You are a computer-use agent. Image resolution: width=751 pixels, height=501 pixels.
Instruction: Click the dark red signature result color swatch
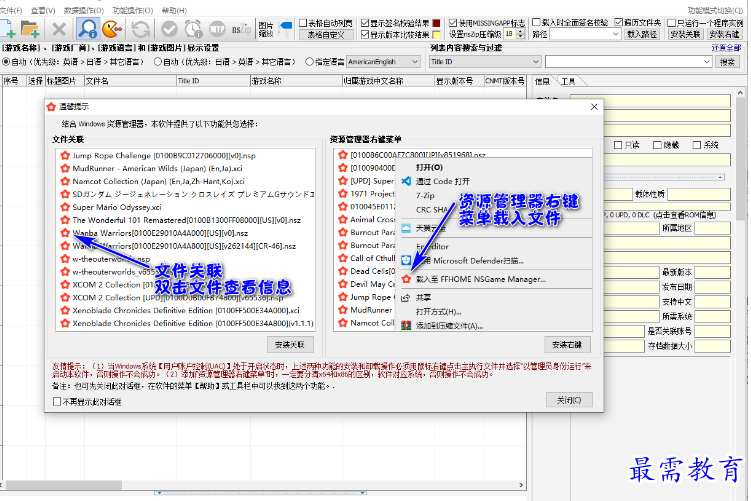click(x=436, y=23)
